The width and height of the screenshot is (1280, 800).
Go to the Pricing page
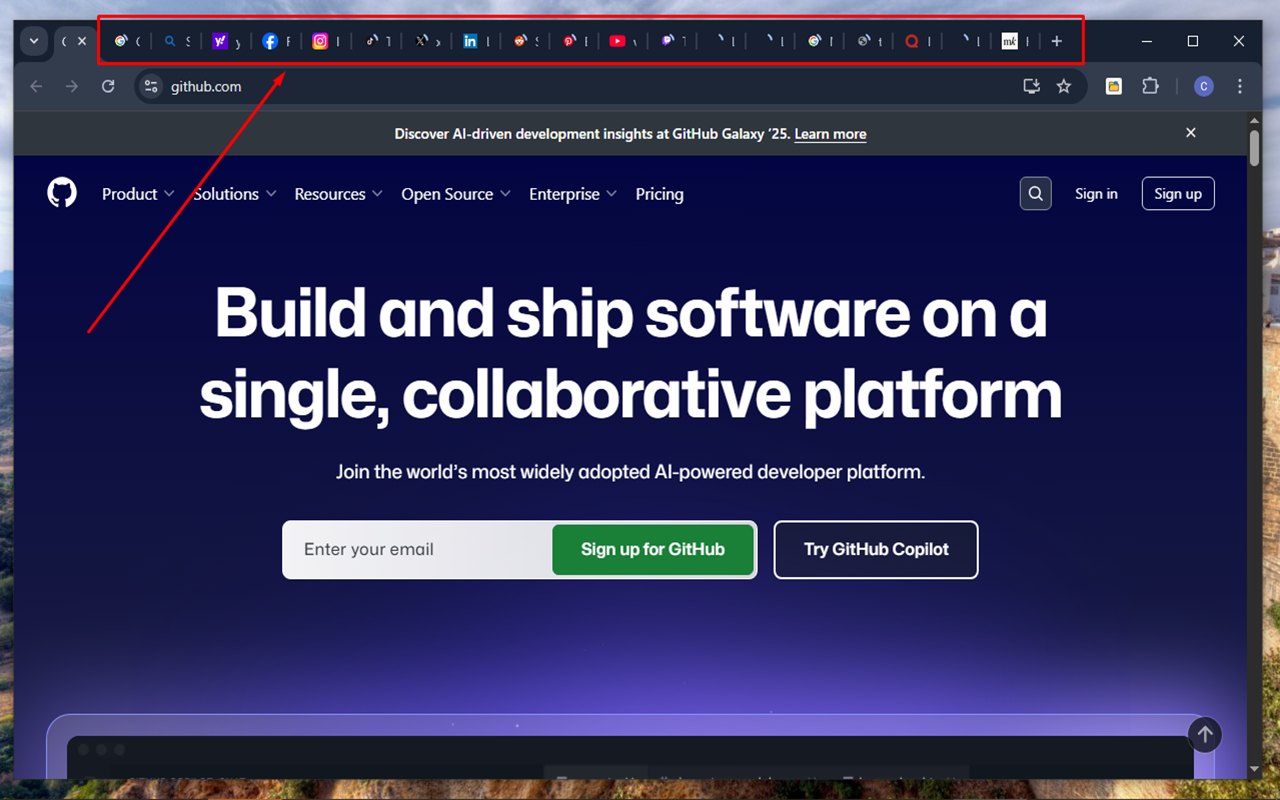click(660, 194)
